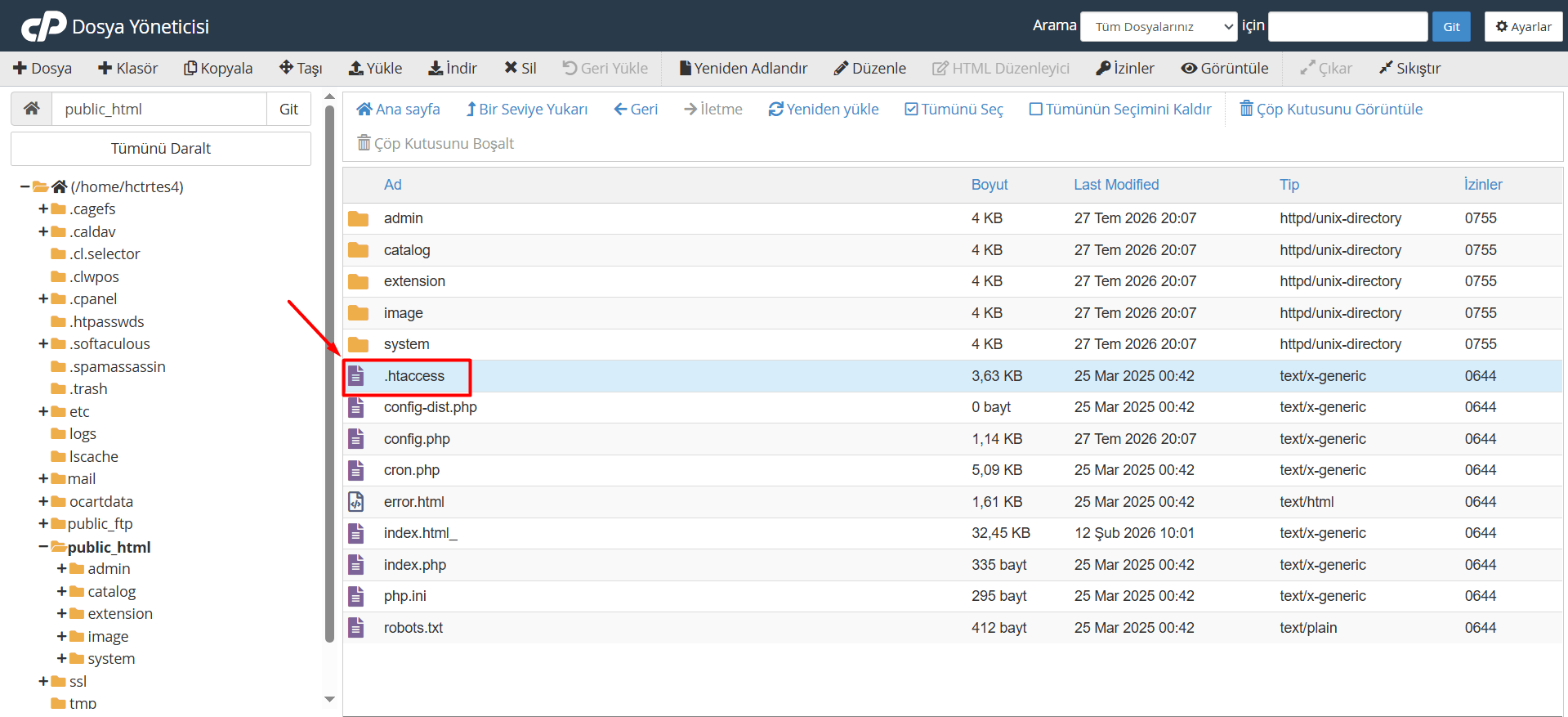Expand the .cagefs tree folder
1568x717 pixels.
coord(43,209)
